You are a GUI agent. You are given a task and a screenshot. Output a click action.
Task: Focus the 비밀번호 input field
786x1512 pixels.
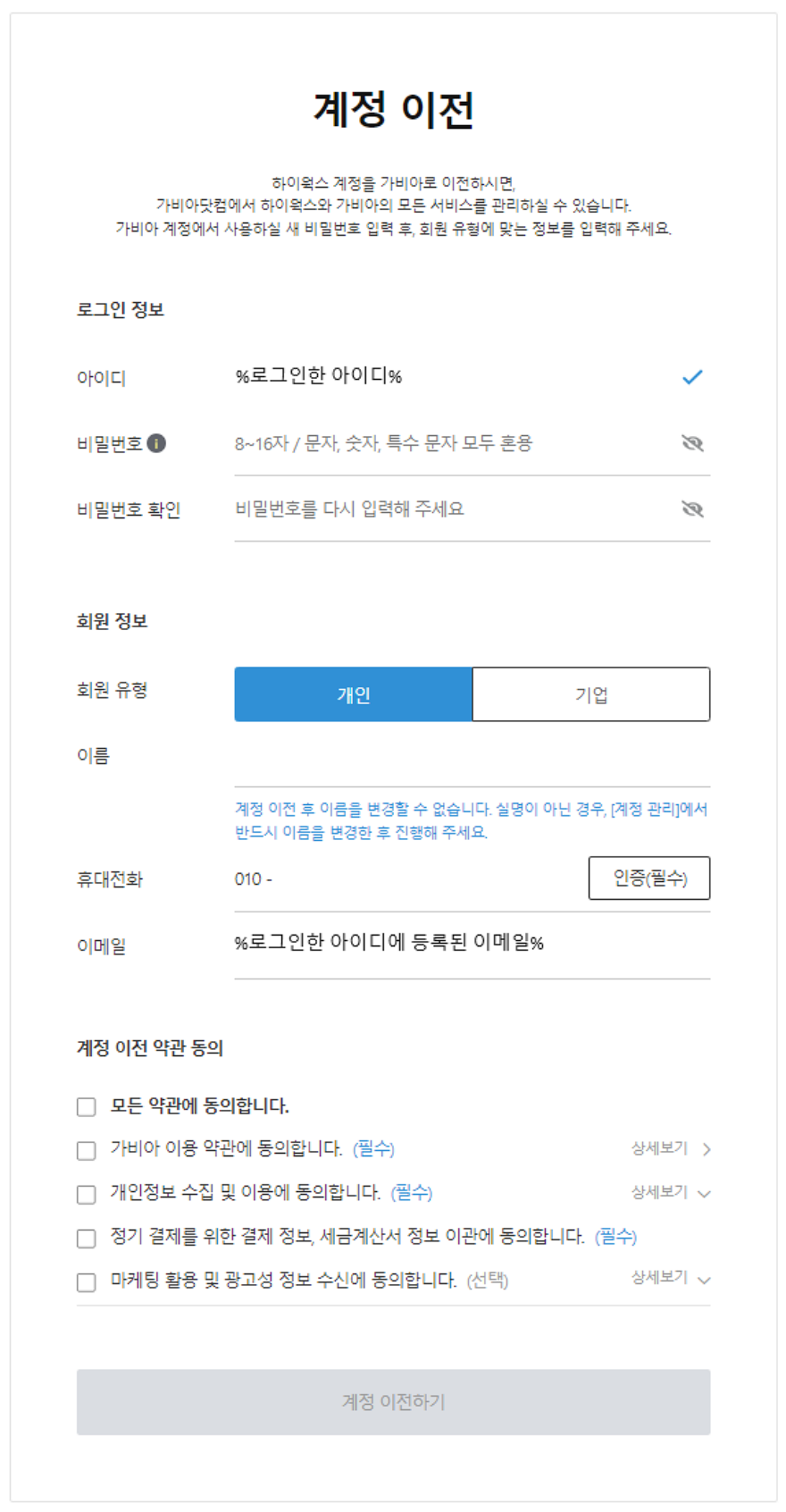point(447,443)
